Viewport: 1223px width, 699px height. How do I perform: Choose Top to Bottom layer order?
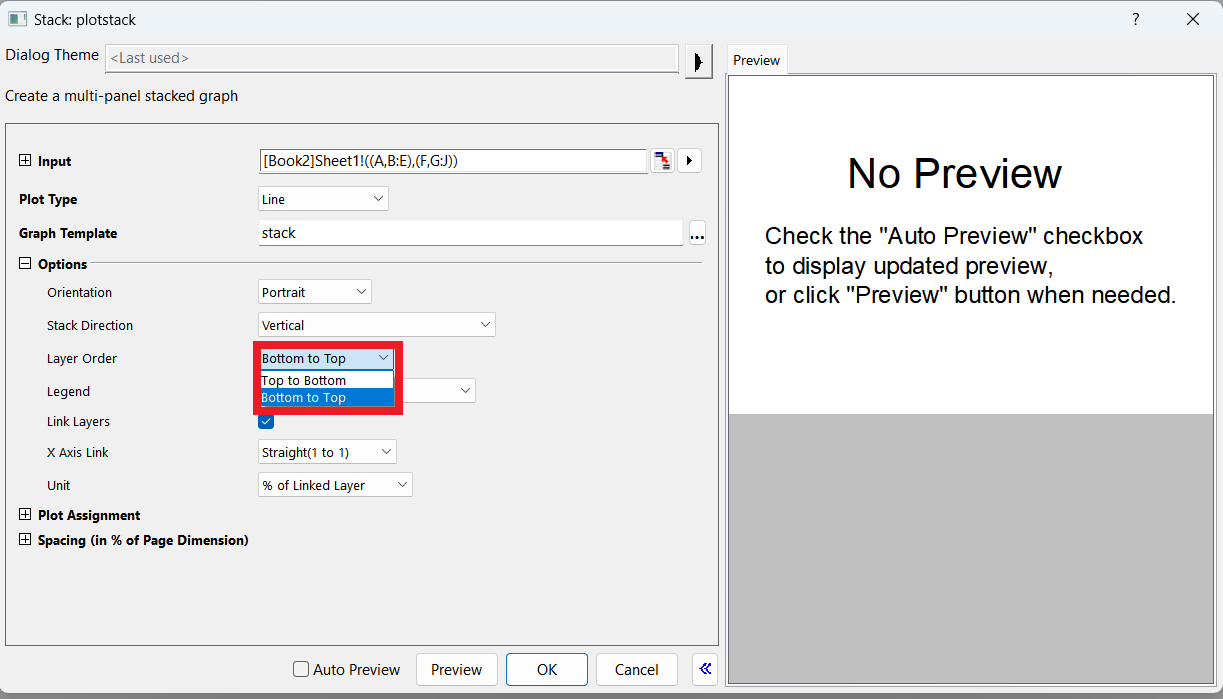point(327,380)
